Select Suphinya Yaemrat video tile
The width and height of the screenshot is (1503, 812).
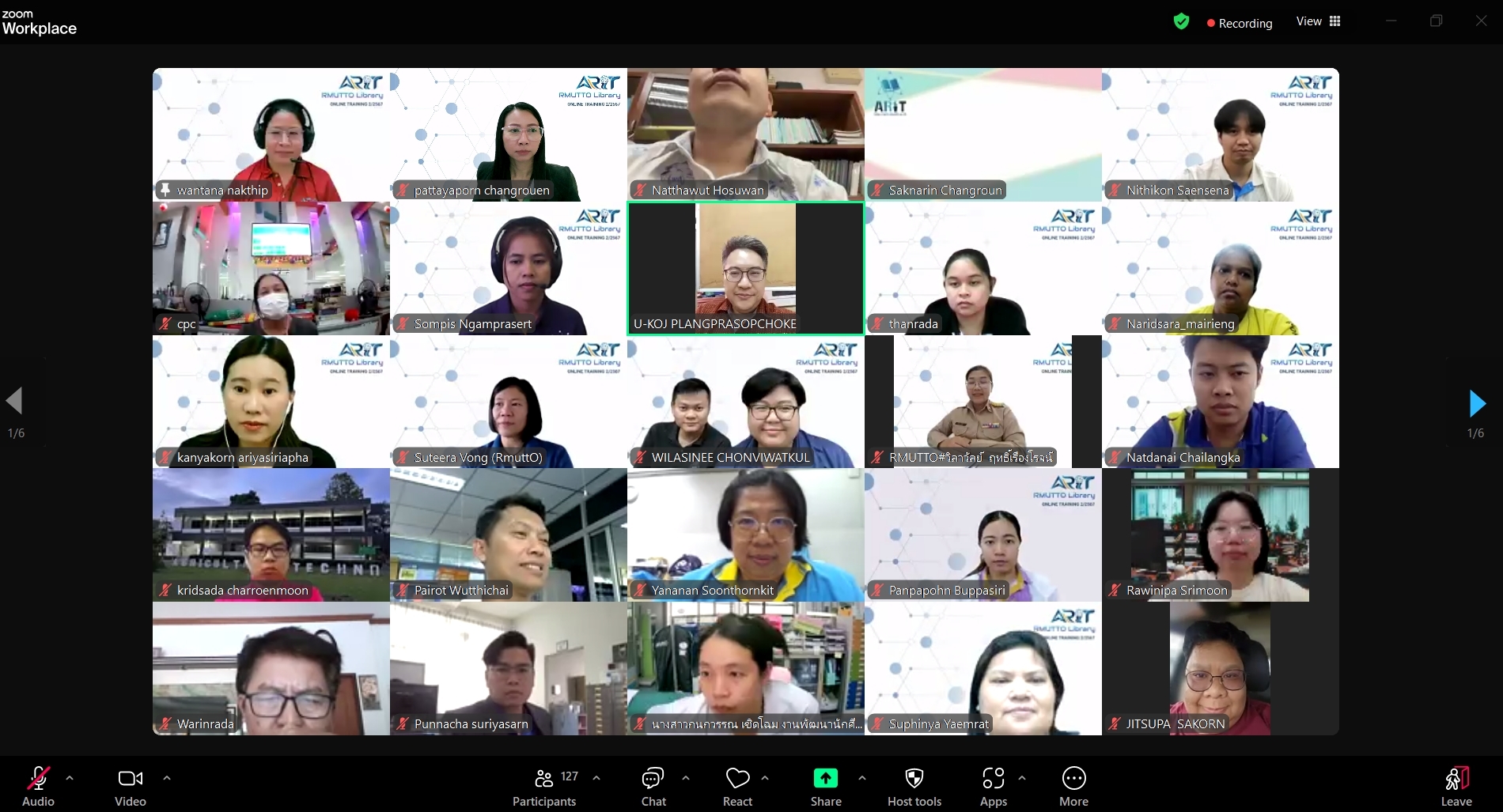(983, 668)
